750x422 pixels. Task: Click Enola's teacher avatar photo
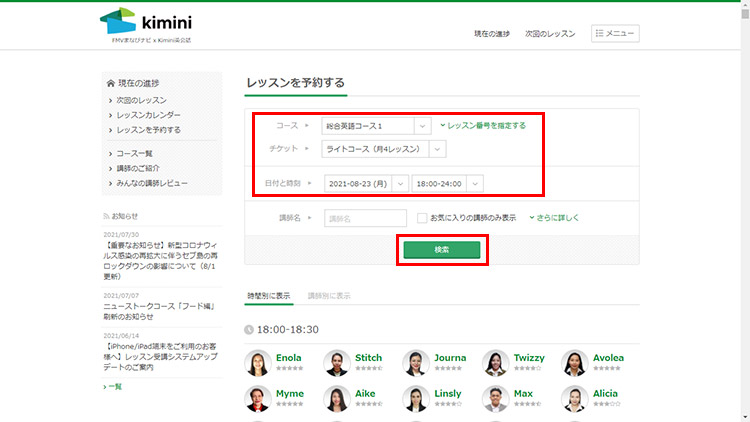tap(258, 362)
